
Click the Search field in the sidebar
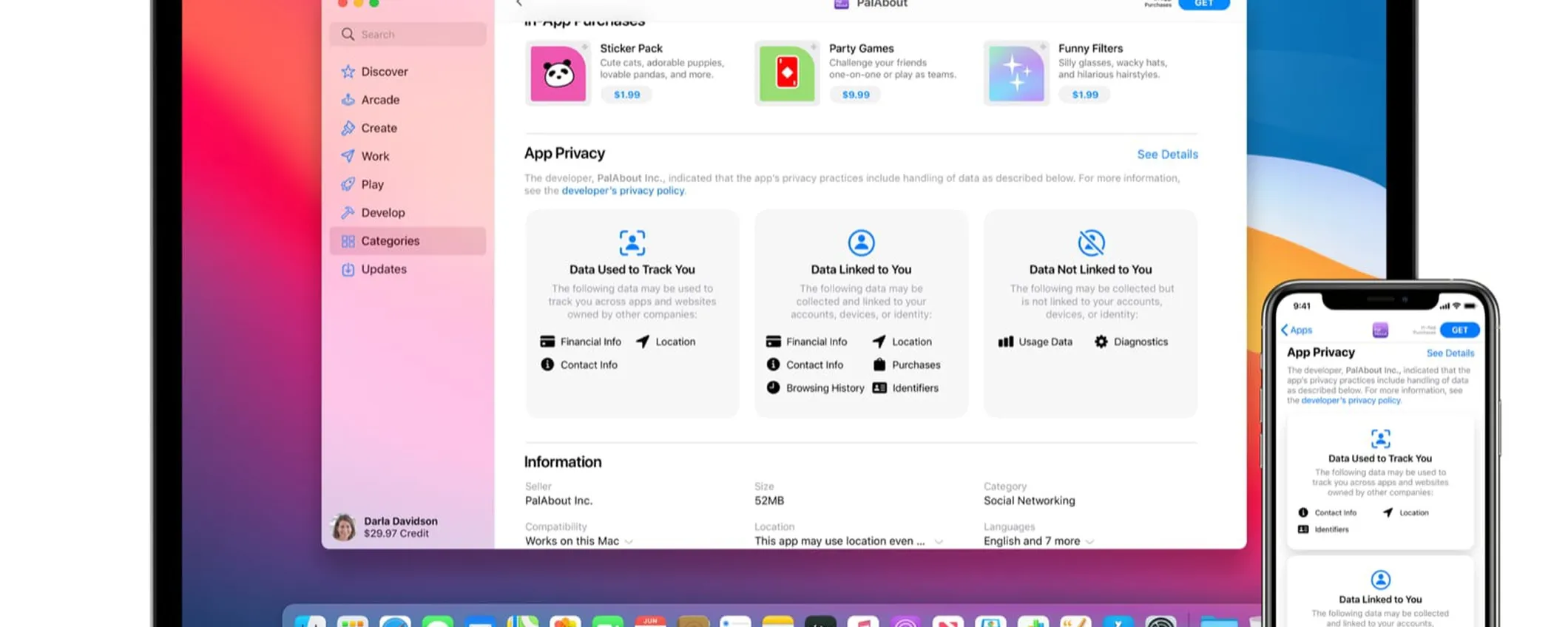408,34
